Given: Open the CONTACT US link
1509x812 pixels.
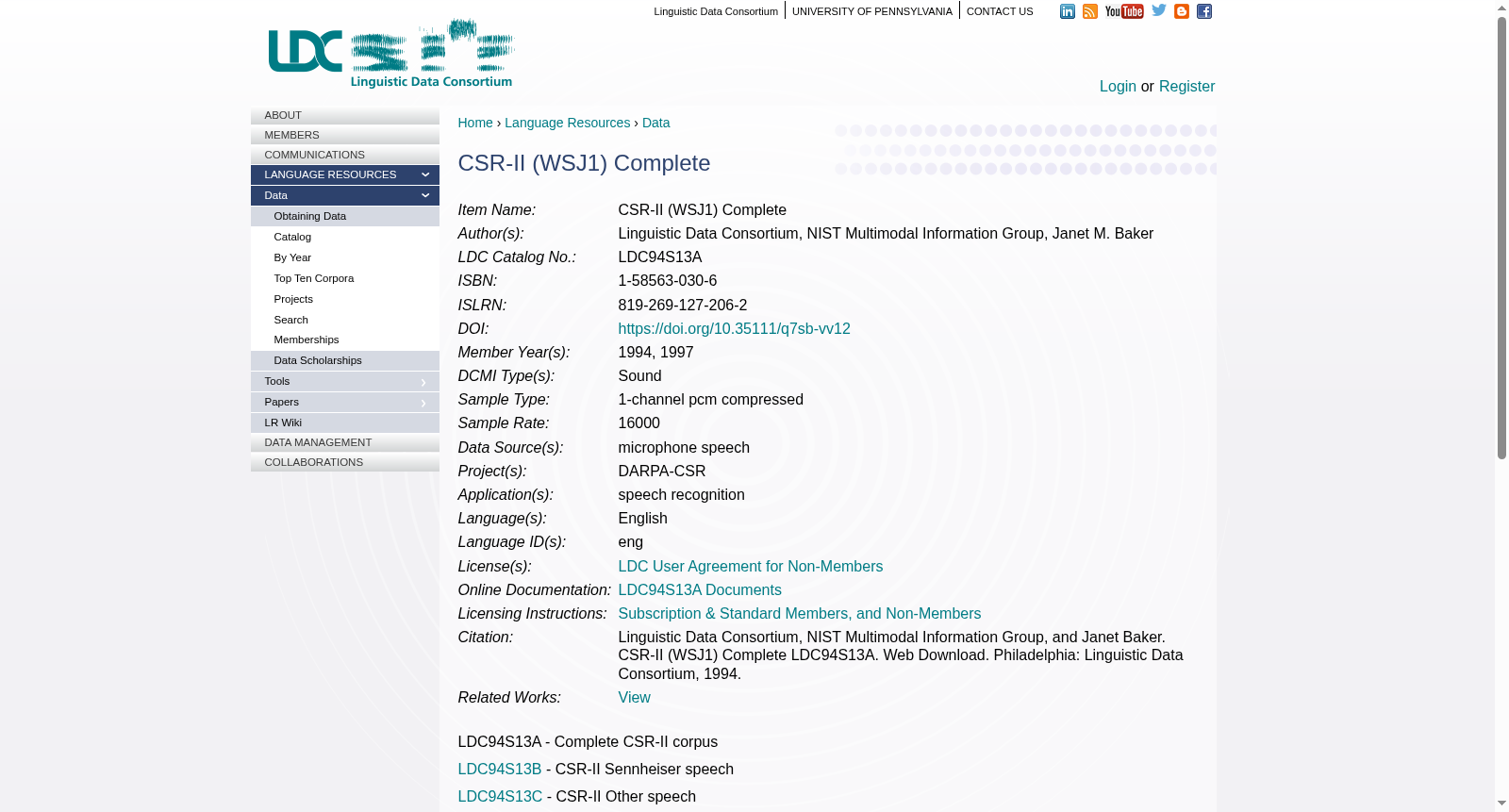Looking at the screenshot, I should (x=1000, y=11).
